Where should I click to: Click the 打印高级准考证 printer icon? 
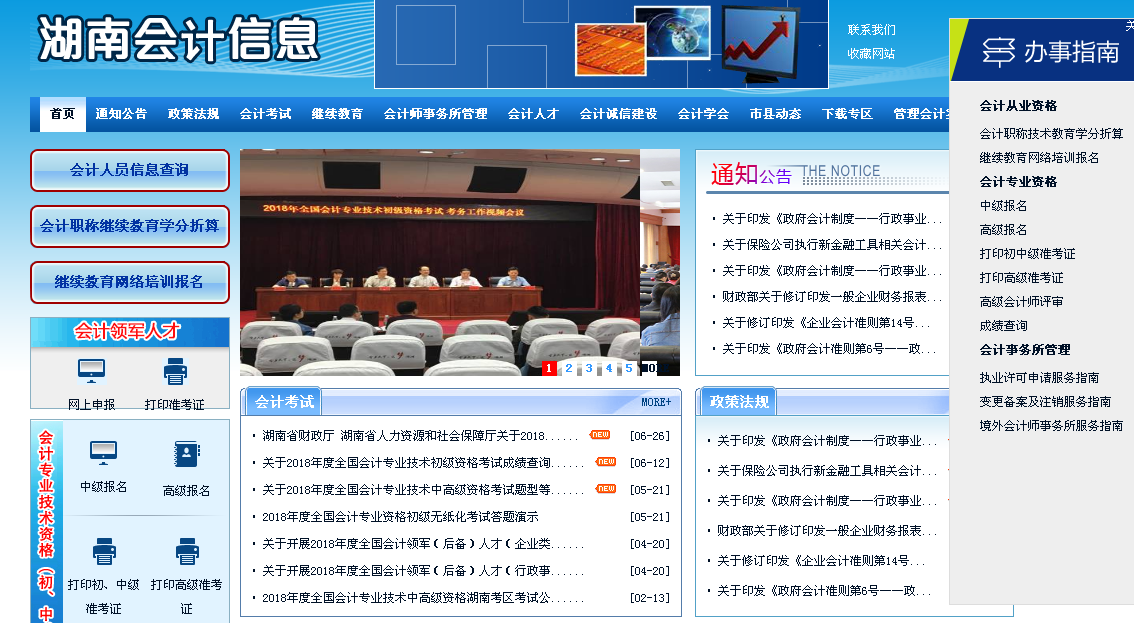pos(187,551)
